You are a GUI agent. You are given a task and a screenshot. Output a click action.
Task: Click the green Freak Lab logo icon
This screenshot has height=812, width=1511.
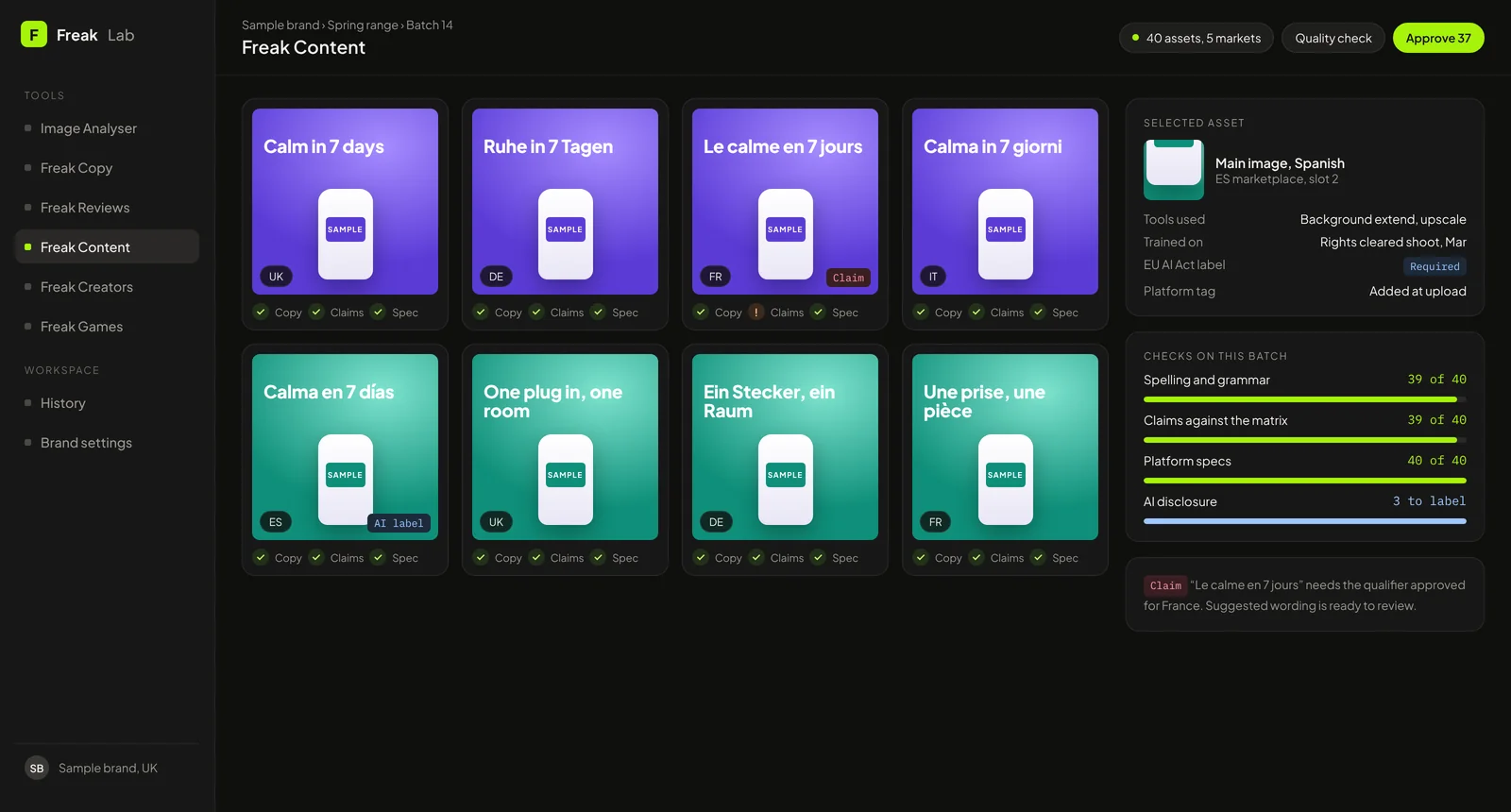click(34, 34)
